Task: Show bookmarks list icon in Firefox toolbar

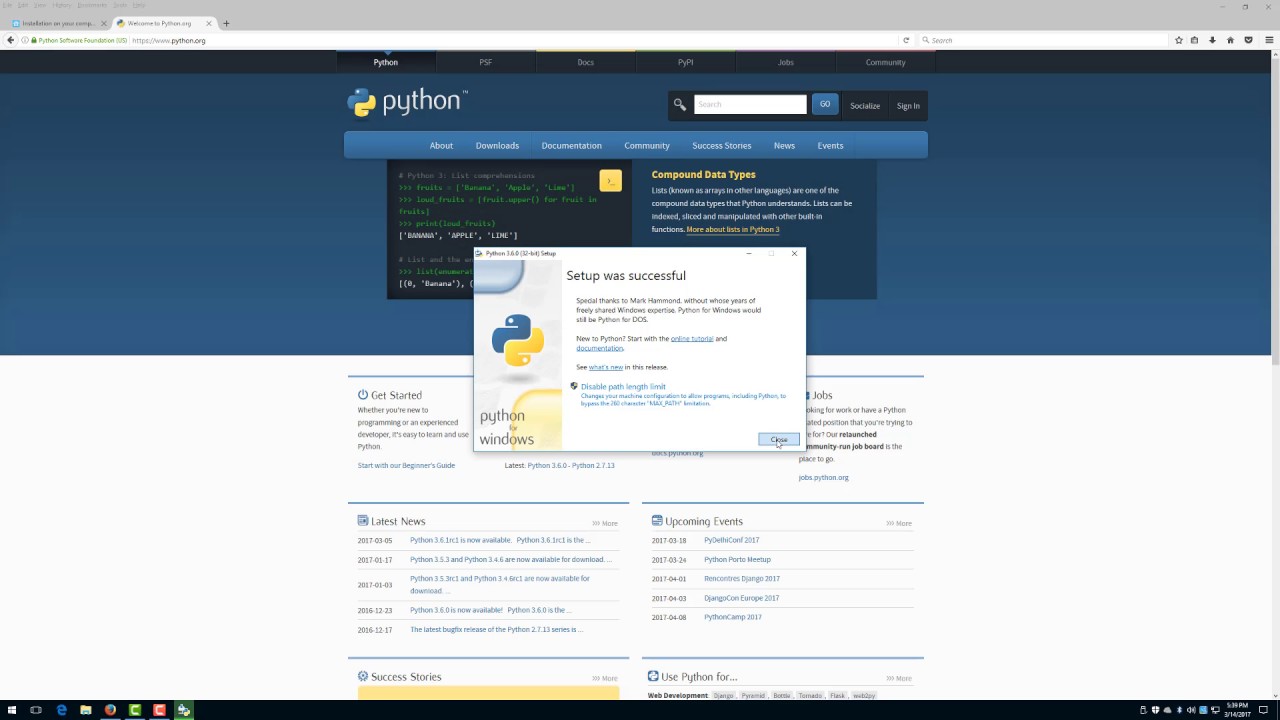Action: [x=1195, y=40]
